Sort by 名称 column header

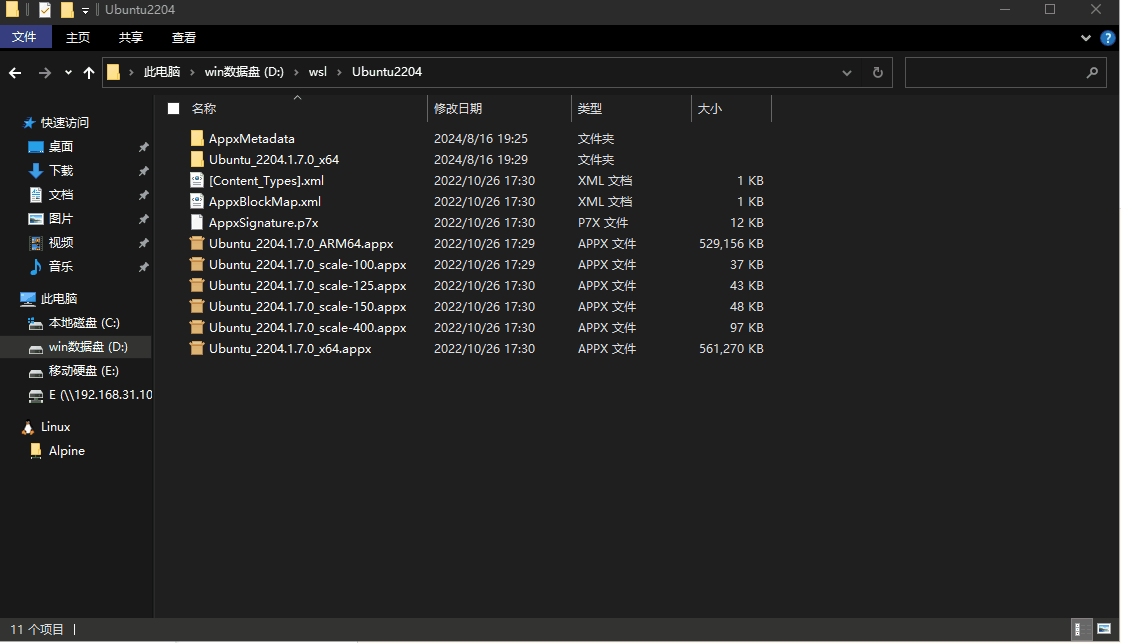click(x=204, y=109)
